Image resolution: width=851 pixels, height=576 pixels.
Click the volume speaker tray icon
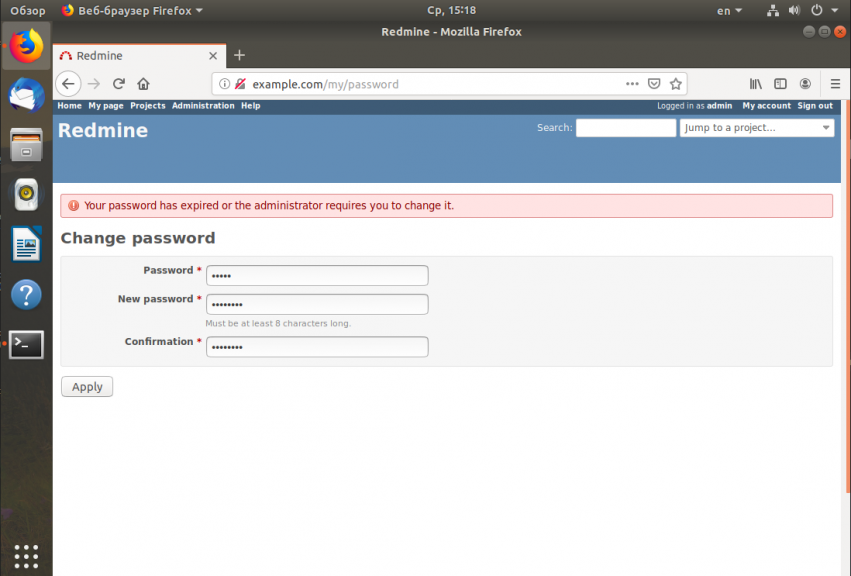795,10
